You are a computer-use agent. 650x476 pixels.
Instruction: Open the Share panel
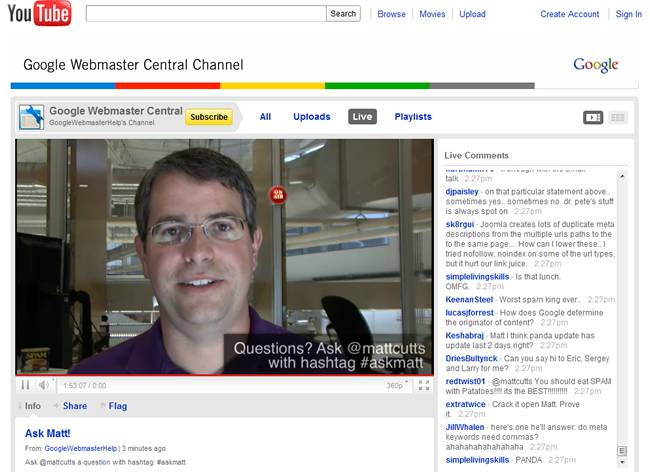pos(74,406)
